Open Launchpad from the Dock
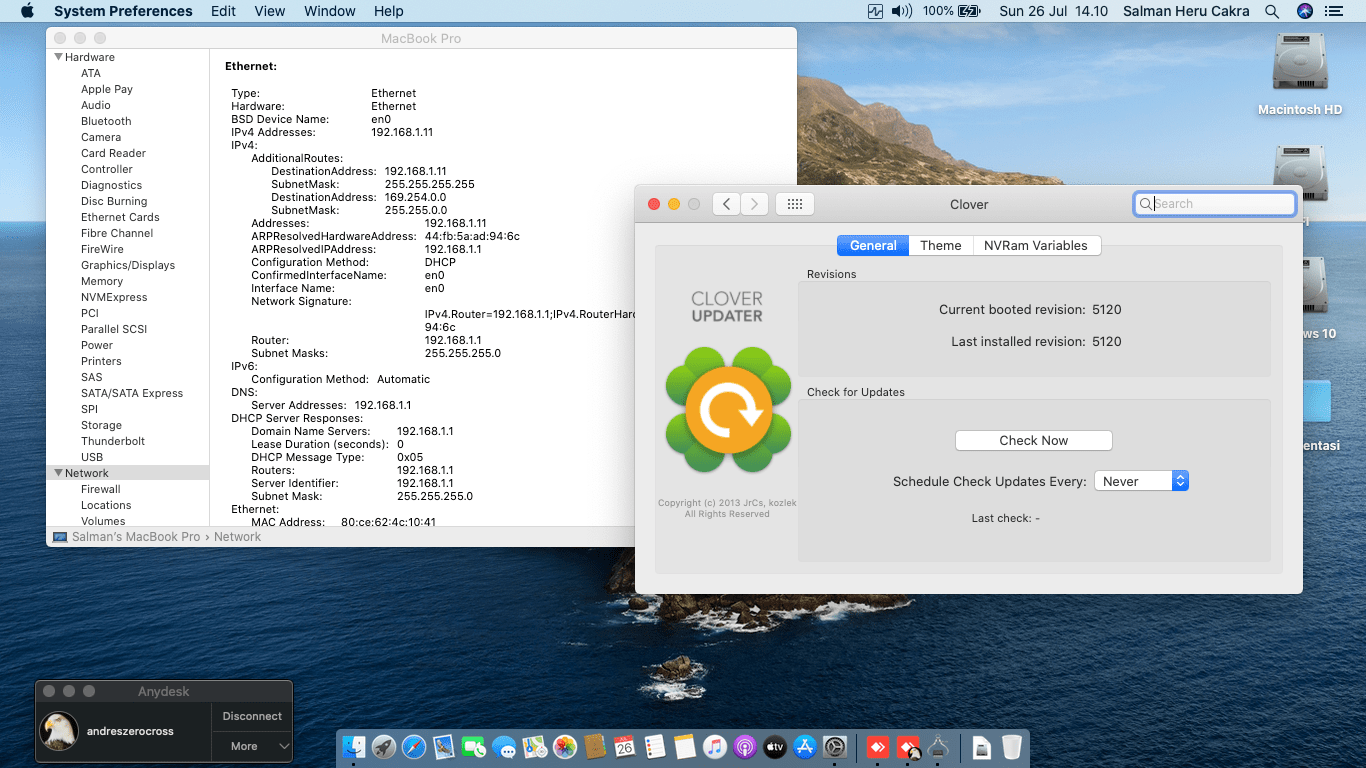 (383, 747)
